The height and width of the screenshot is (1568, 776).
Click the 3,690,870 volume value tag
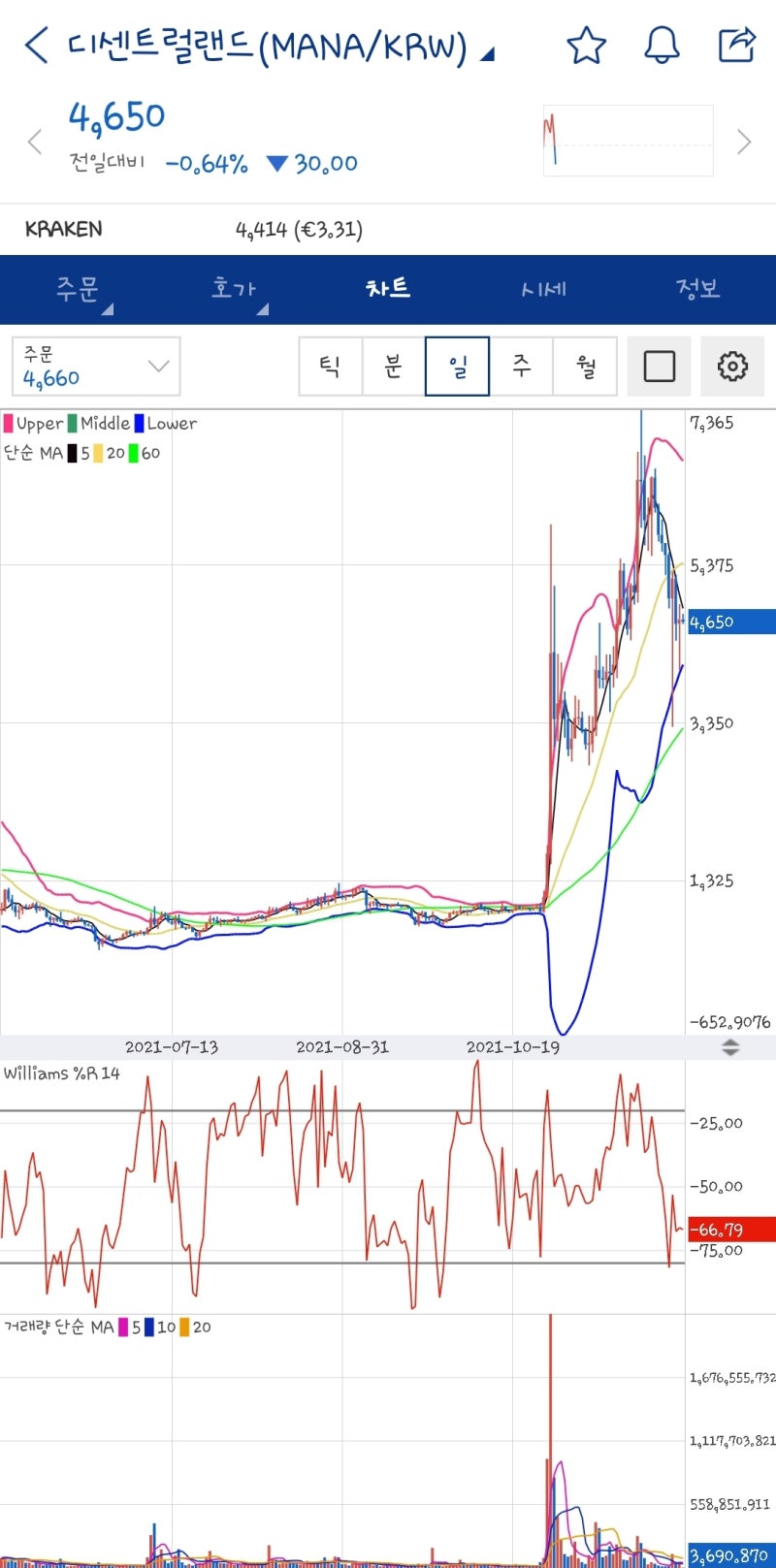pyautogui.click(x=731, y=1555)
